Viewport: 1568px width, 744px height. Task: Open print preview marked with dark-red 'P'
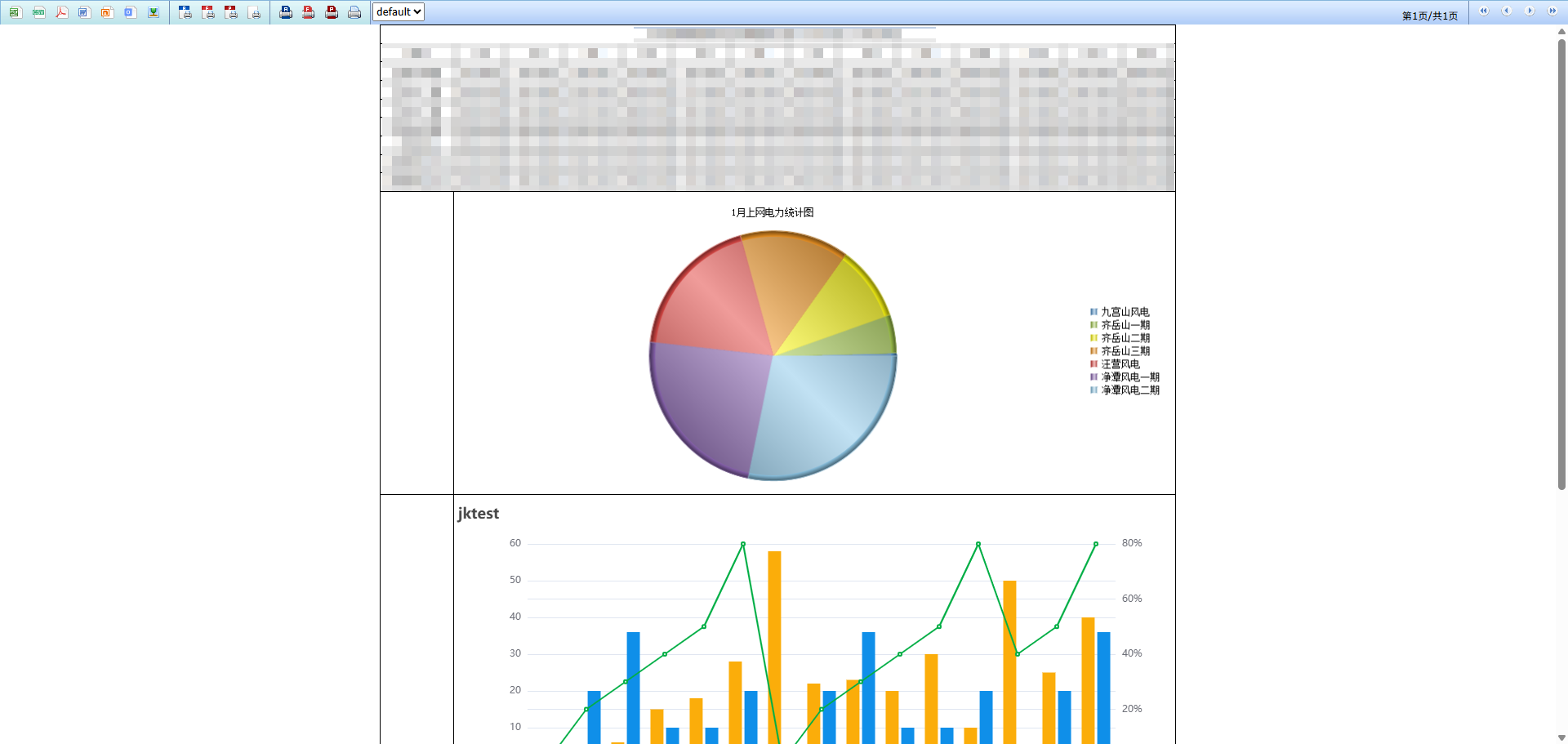point(231,12)
